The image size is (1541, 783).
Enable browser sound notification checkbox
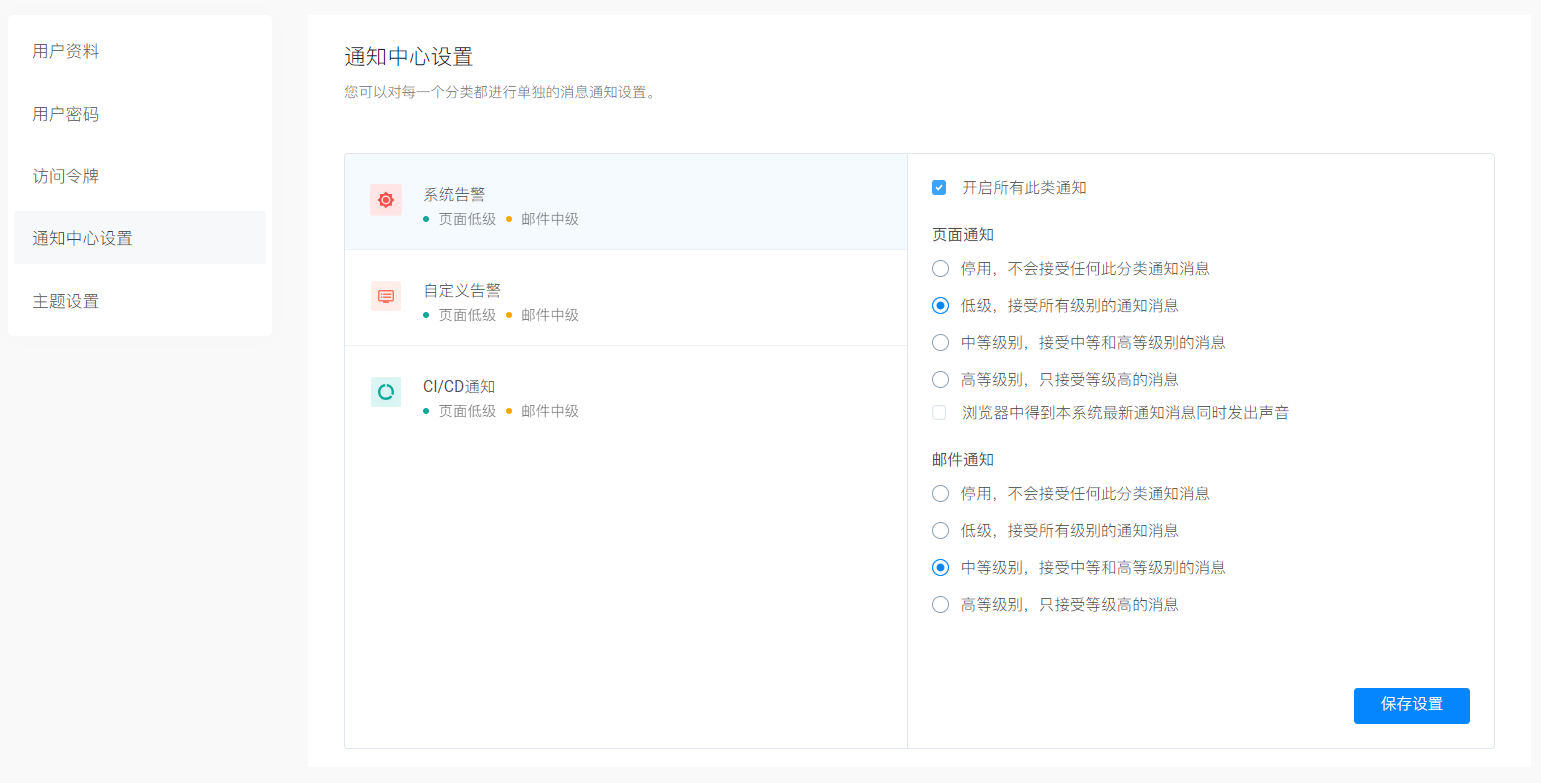pyautogui.click(x=939, y=412)
